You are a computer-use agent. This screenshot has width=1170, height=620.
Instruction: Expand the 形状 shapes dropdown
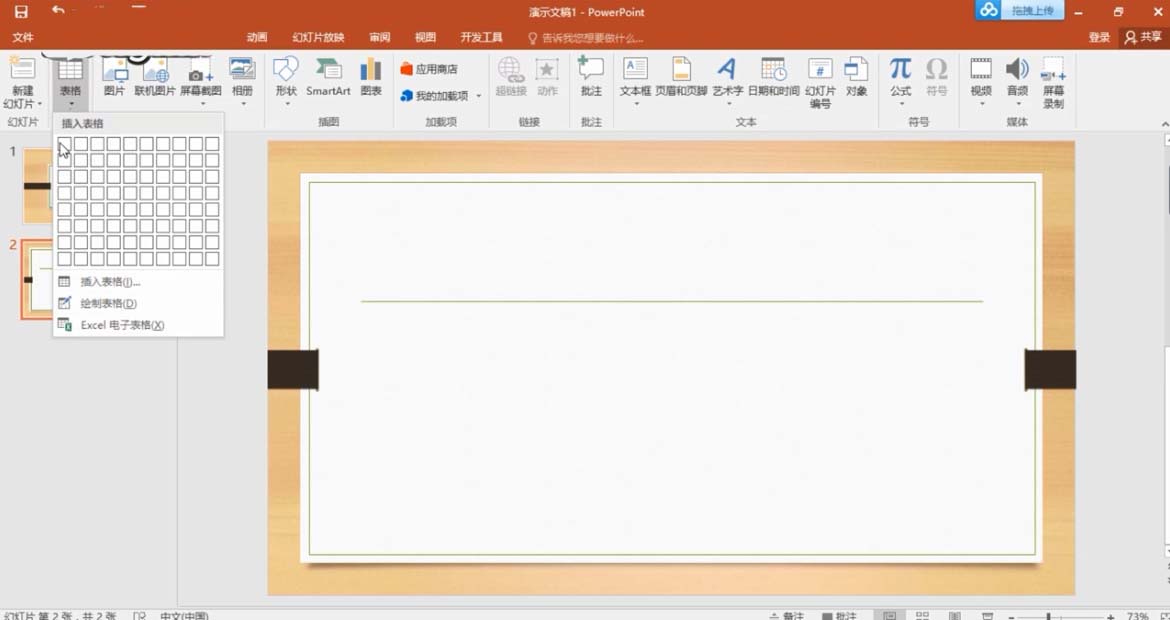point(286,103)
